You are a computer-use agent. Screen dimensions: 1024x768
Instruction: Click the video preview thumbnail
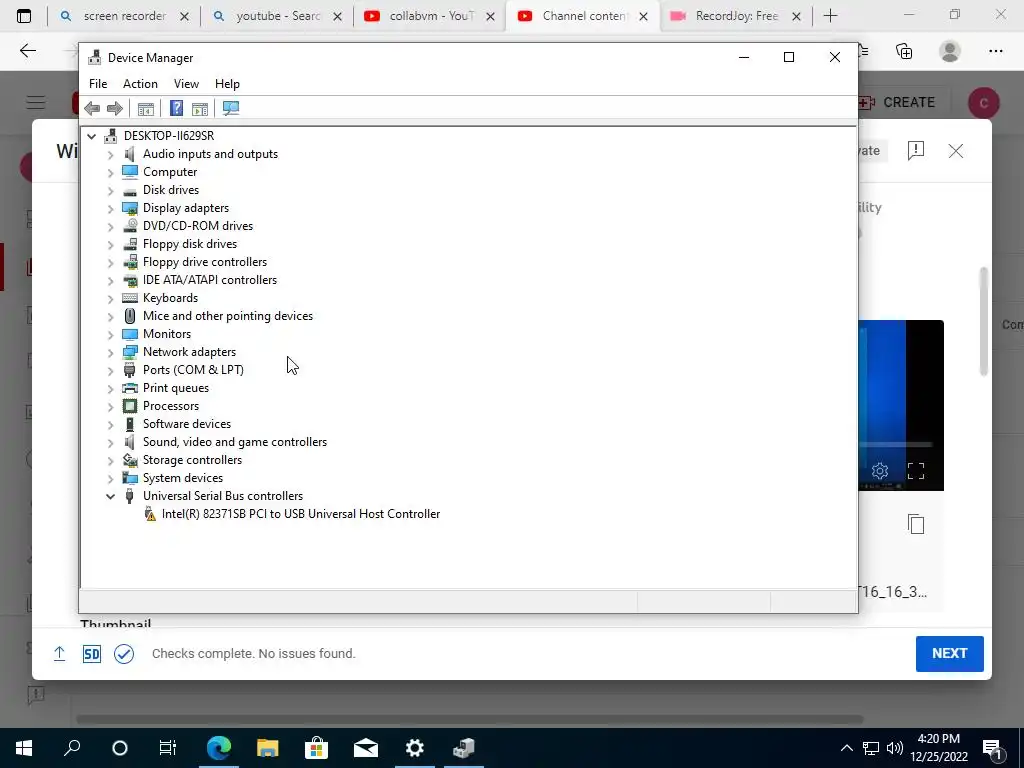[901, 405]
